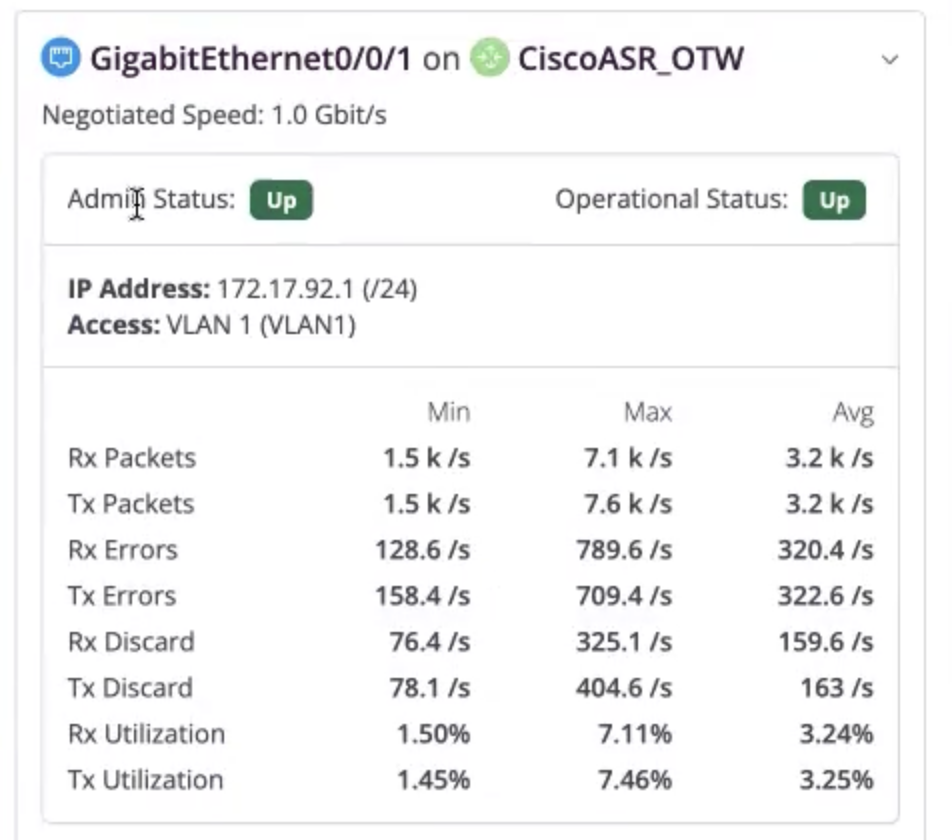Collapse the interface card chevron
The image size is (952, 840).
point(889,59)
